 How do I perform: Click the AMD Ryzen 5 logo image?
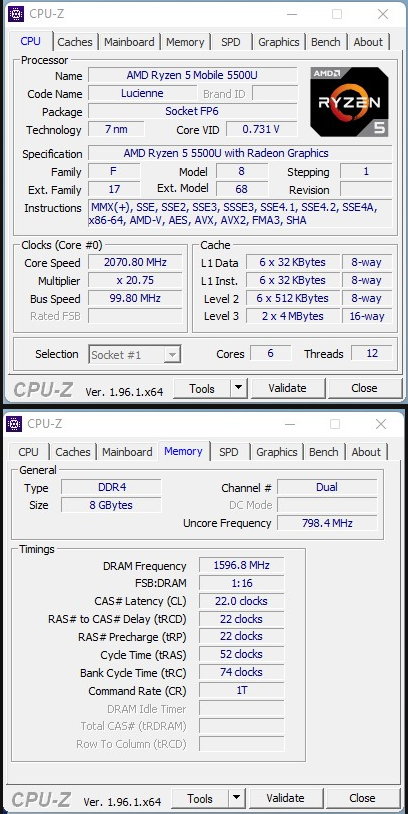coord(349,102)
